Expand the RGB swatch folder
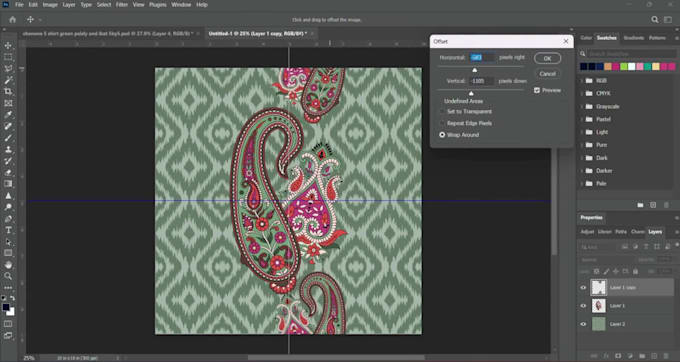This screenshot has height=362, width=680. 582,81
